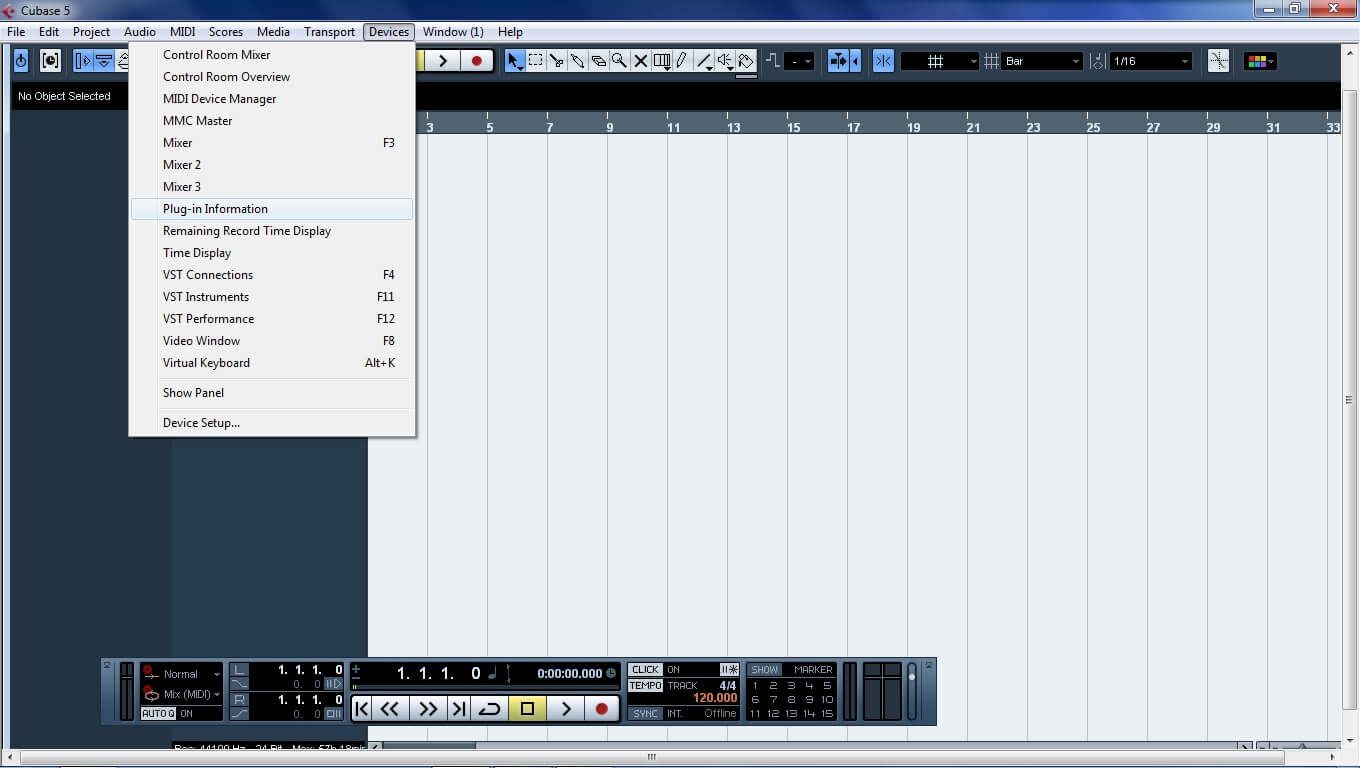Select the Range Selection tool
This screenshot has height=768, width=1360.
pyautogui.click(x=536, y=61)
